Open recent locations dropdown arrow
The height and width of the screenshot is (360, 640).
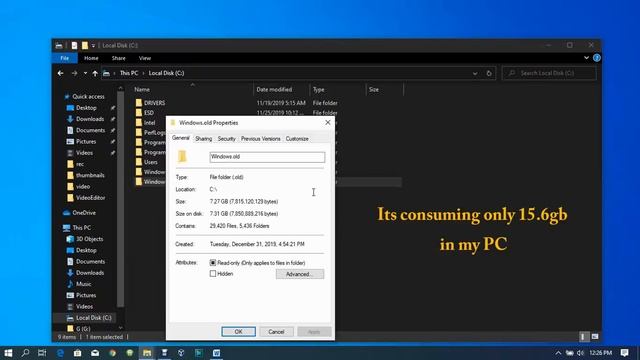point(85,73)
